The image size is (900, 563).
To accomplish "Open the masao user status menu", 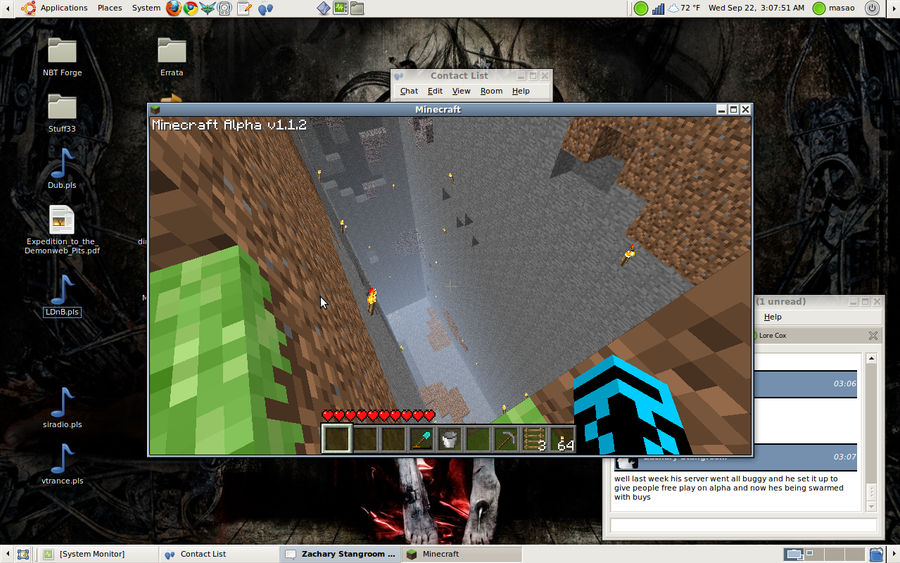I will pos(834,8).
